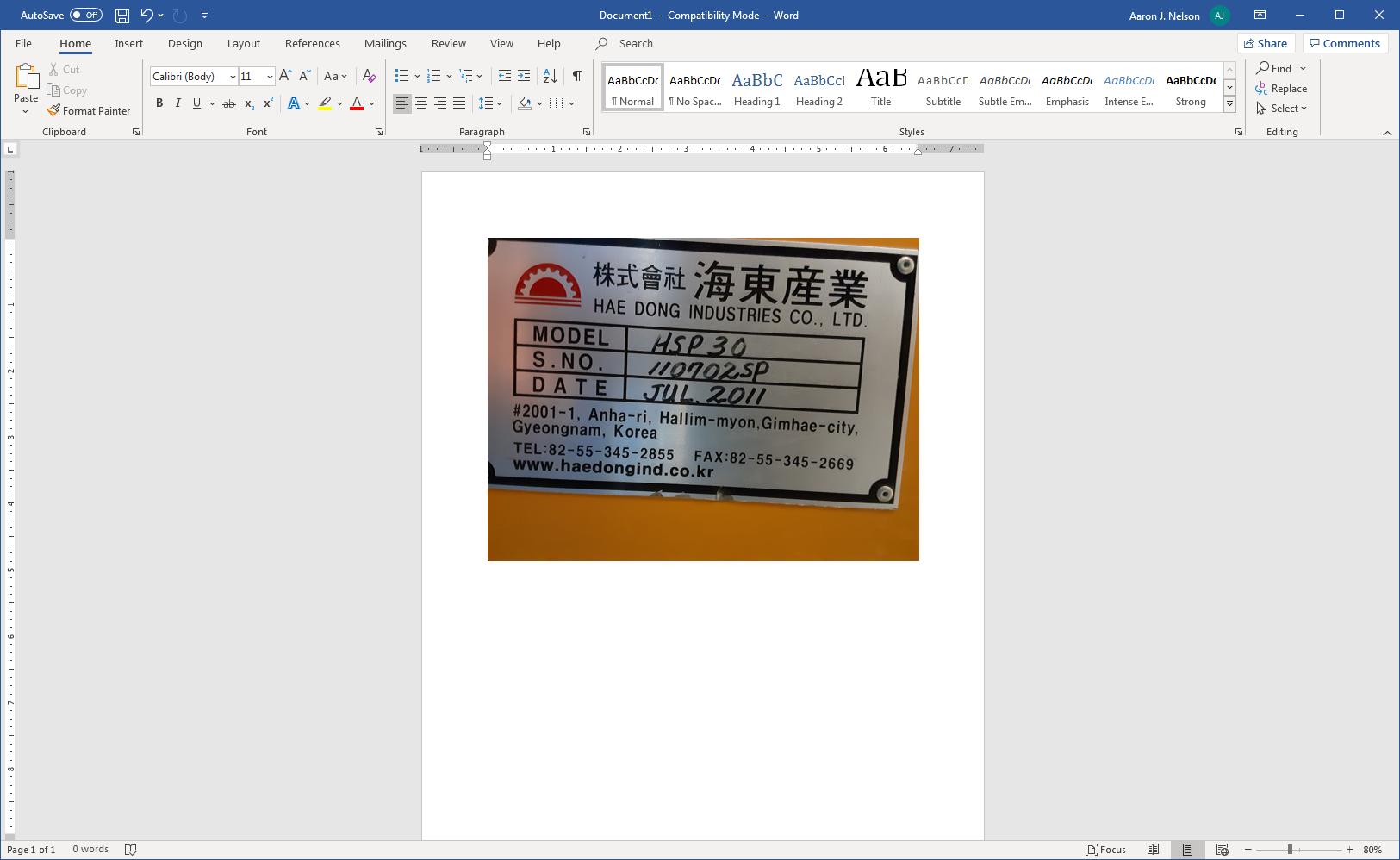The height and width of the screenshot is (860, 1400).
Task: Increase font size with grow icon
Action: pyautogui.click(x=285, y=77)
